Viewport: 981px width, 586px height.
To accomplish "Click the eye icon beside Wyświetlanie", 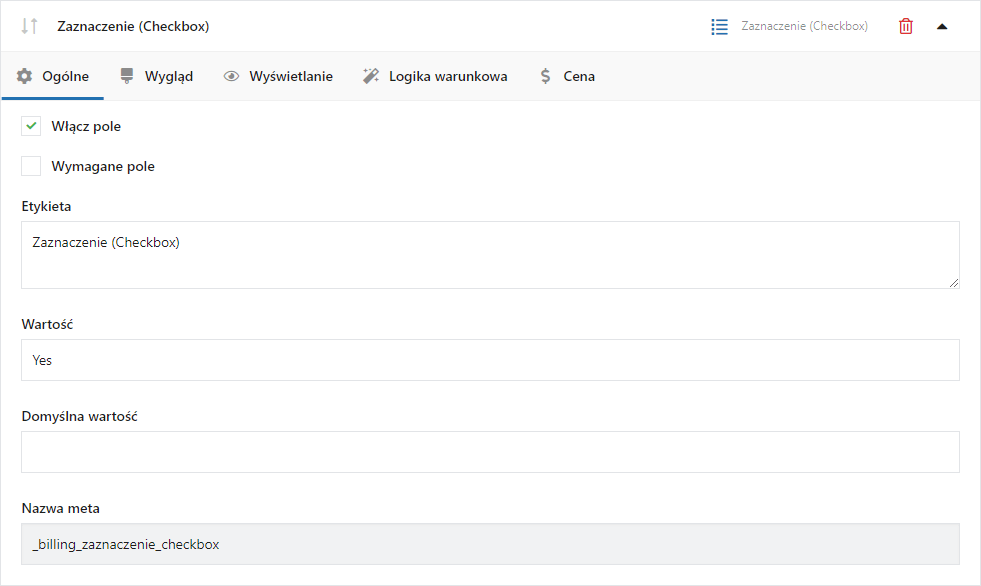I will 231,76.
